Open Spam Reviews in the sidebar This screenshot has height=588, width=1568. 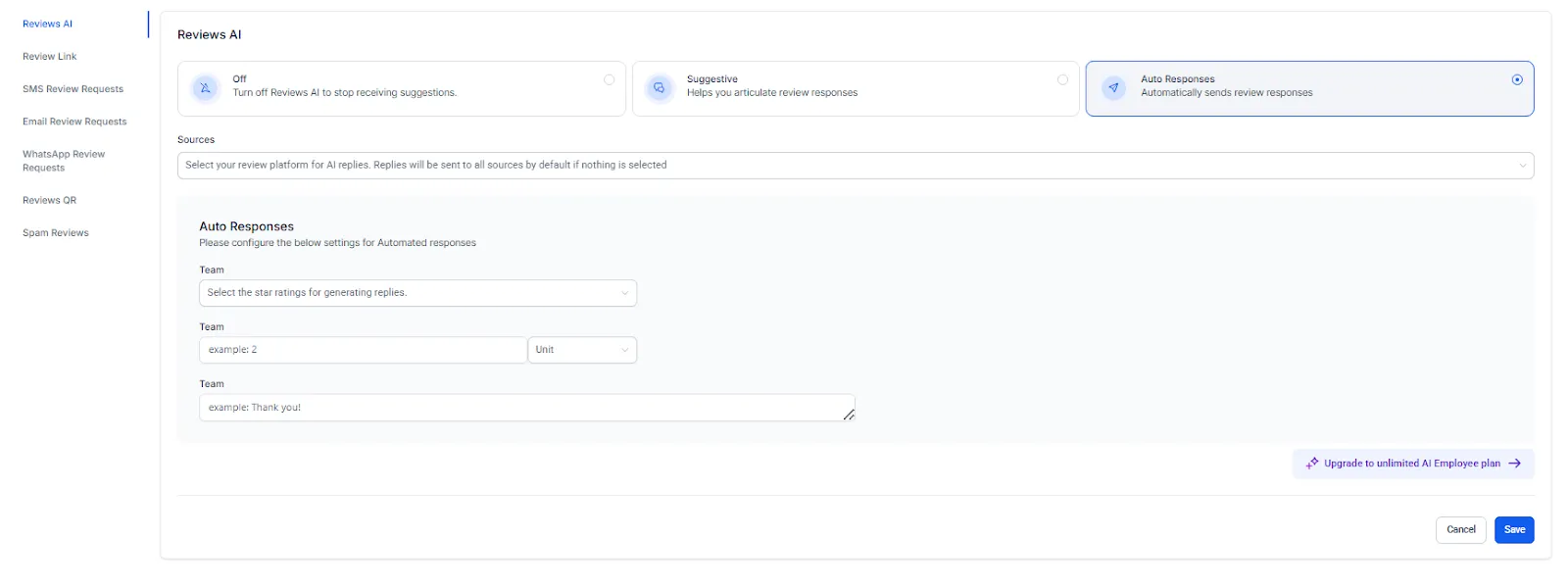[x=56, y=233]
